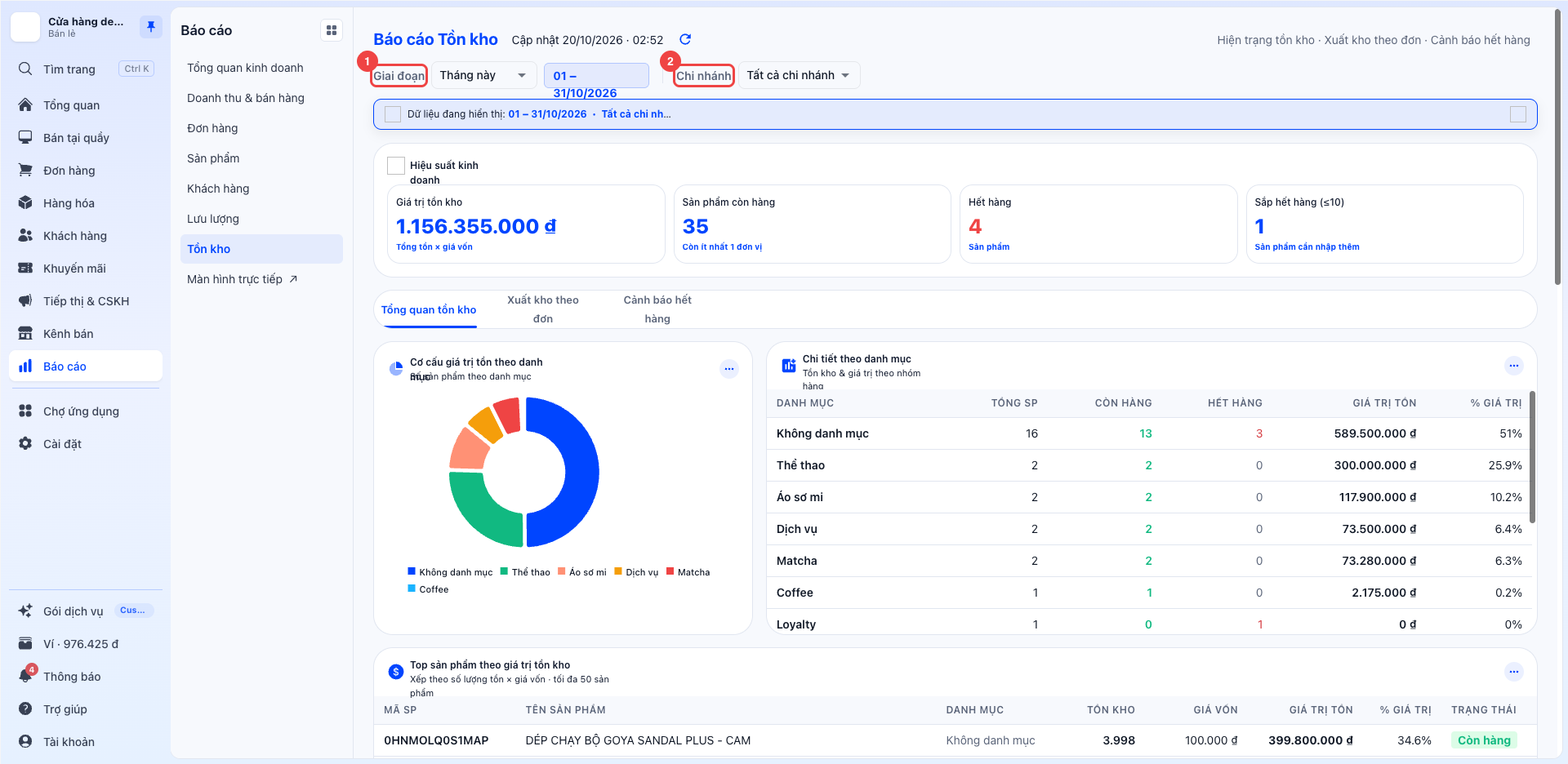The image size is (1568, 764).
Task: Open Trợ giúp help icon
Action: (25, 709)
